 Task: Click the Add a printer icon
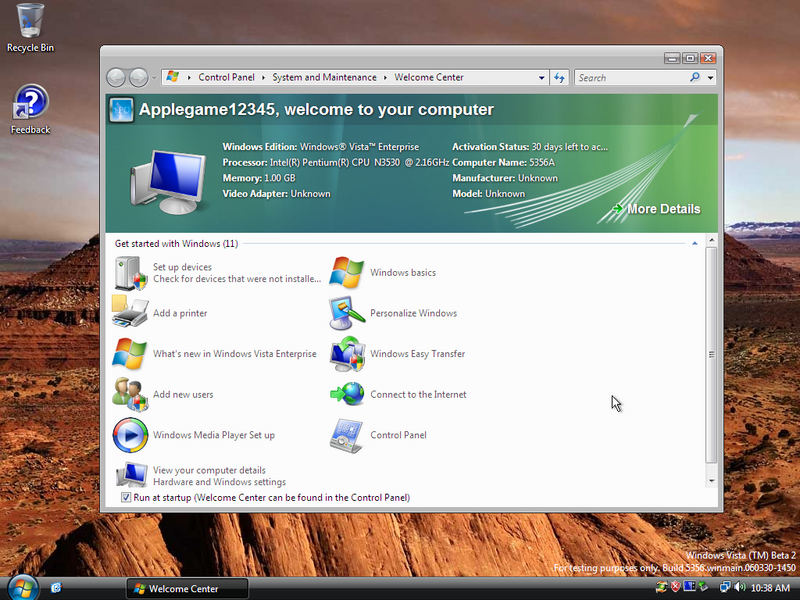click(130, 311)
